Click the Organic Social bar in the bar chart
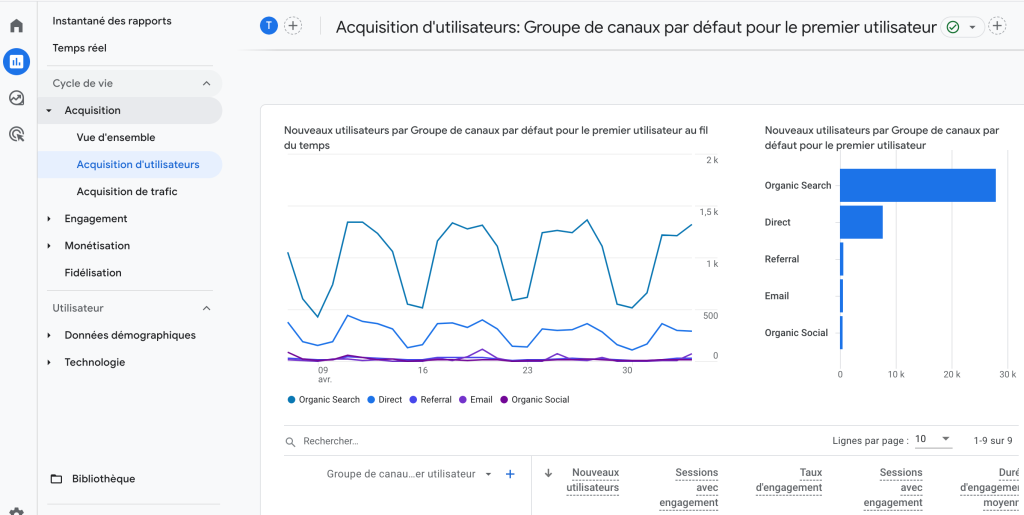 pyautogui.click(x=841, y=332)
